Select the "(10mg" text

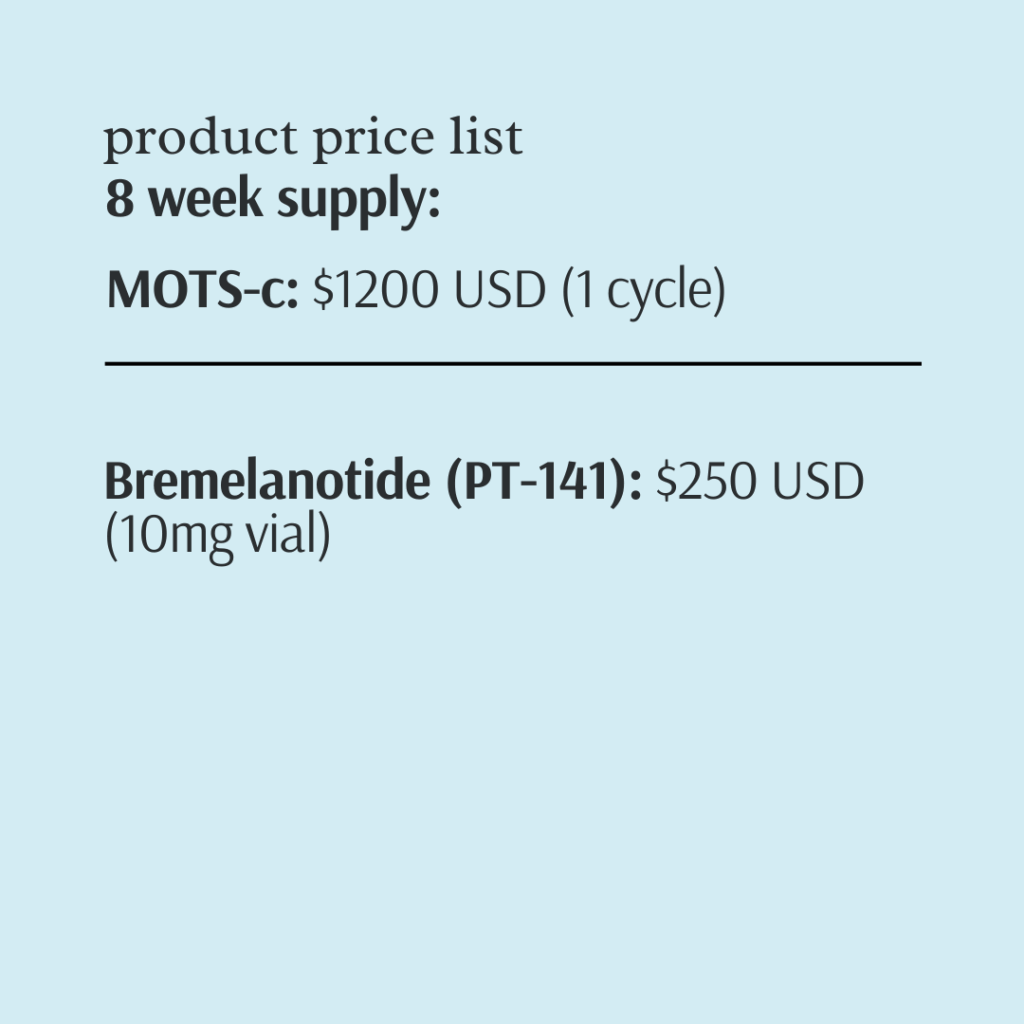[x=169, y=536]
